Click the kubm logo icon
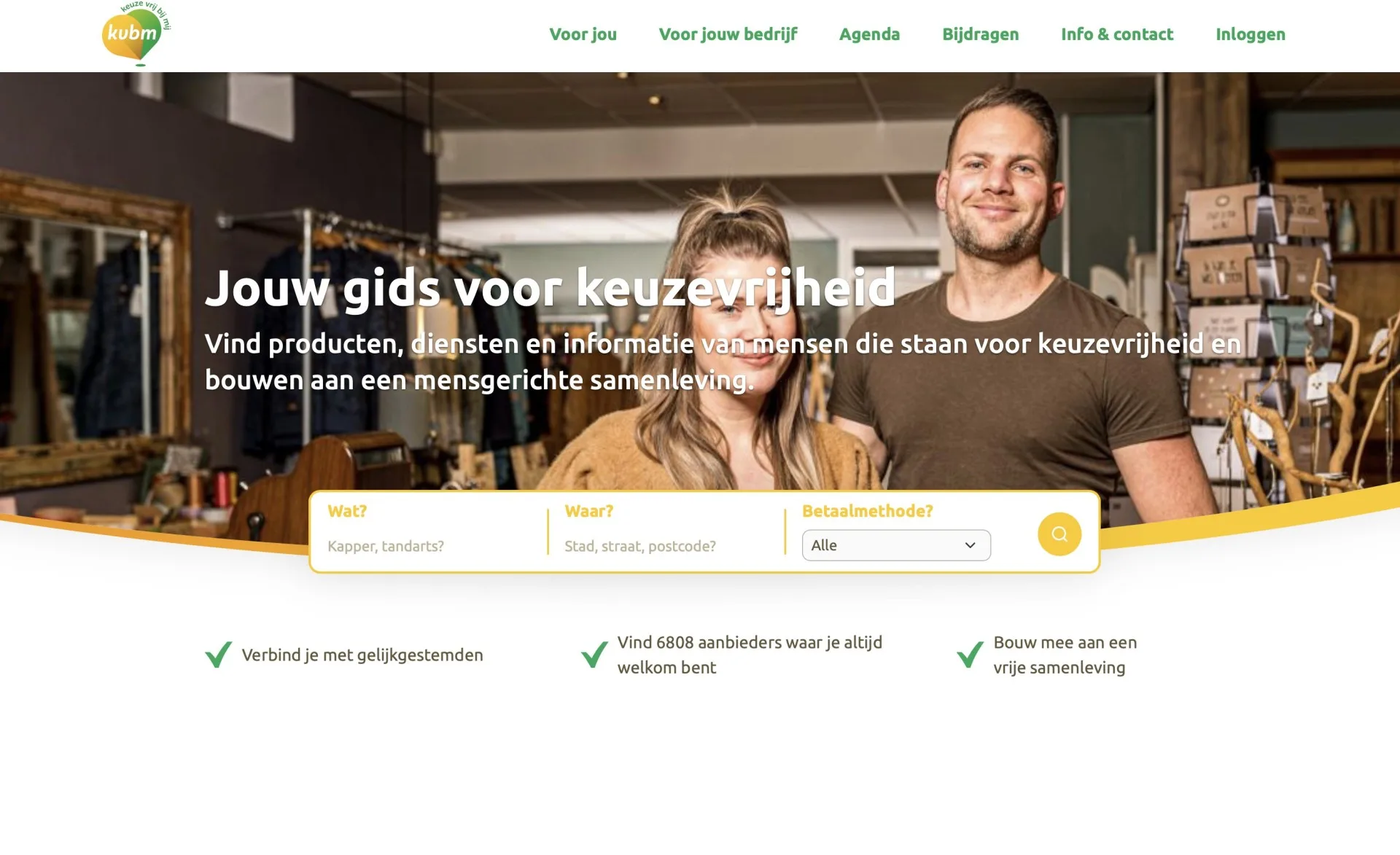Screen dimensions: 1400x855 pyautogui.click(x=136, y=34)
